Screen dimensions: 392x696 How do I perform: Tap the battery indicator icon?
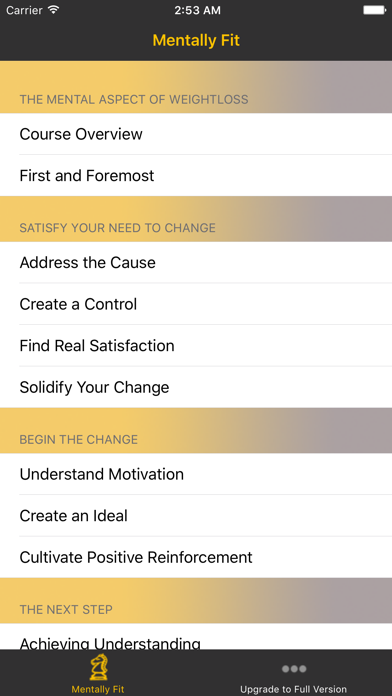click(374, 10)
